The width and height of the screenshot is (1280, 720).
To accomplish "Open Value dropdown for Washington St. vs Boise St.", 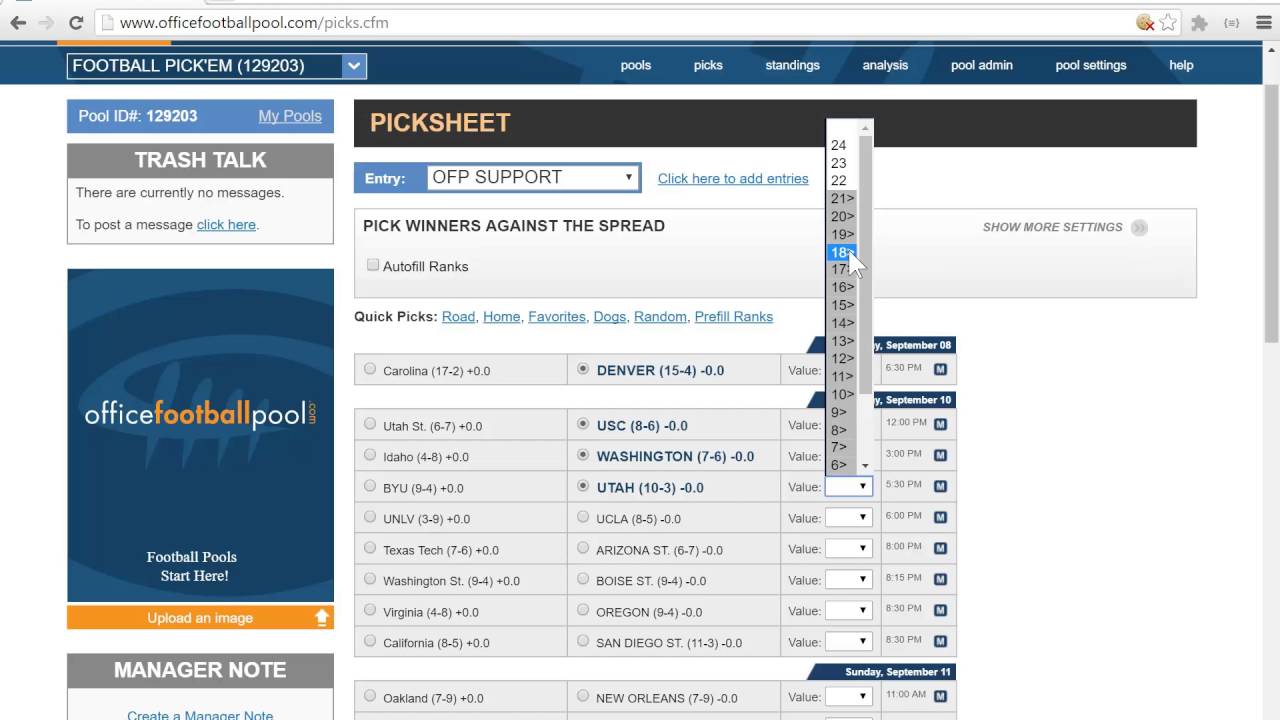I will (x=848, y=580).
